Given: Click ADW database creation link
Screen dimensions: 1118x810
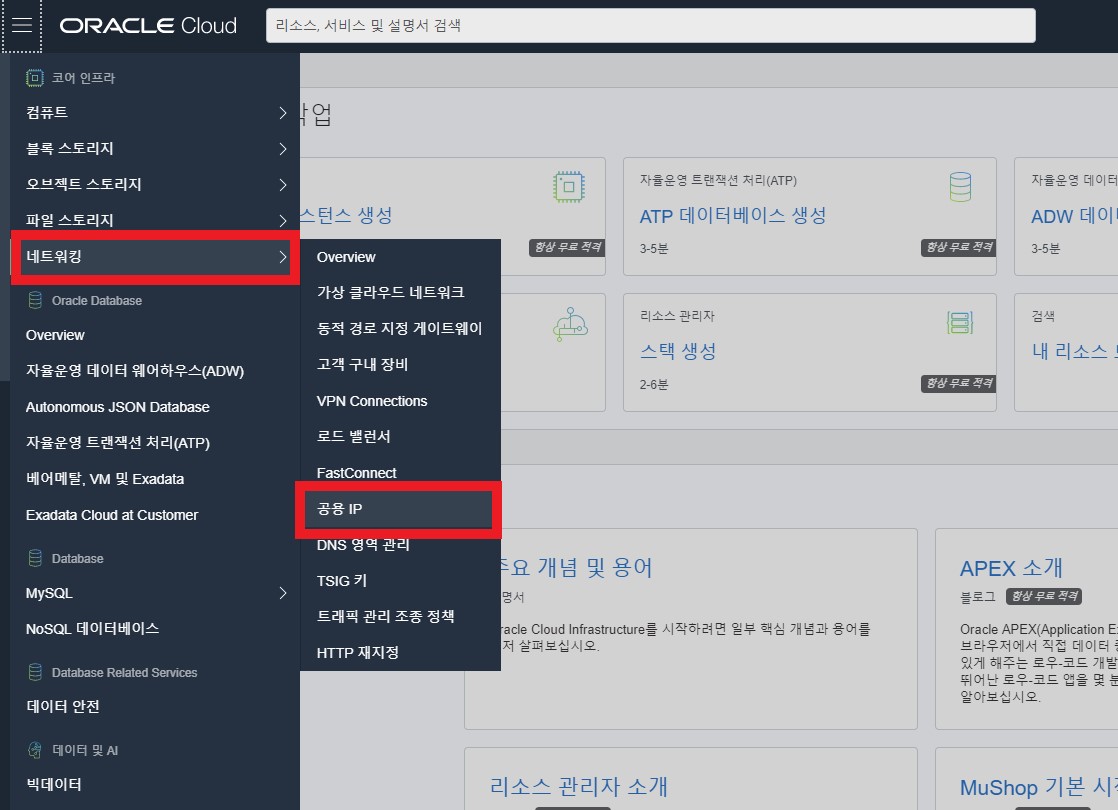Looking at the screenshot, I should coord(1075,216).
